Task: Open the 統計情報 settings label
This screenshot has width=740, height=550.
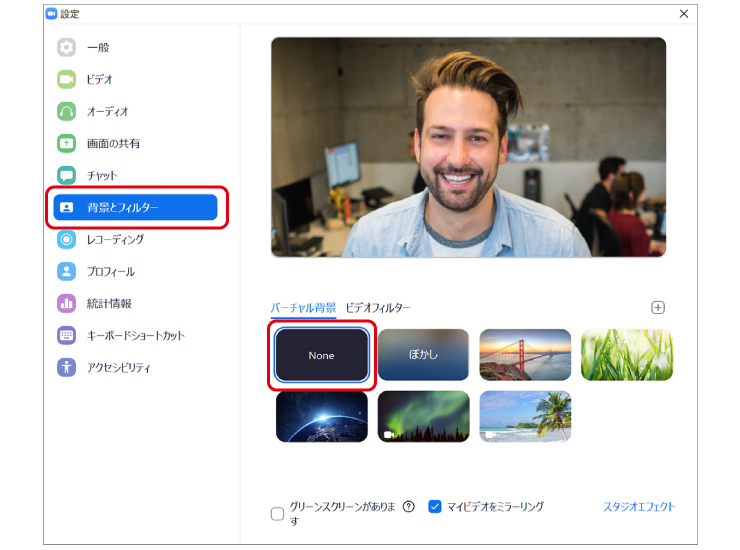Action: 109,304
